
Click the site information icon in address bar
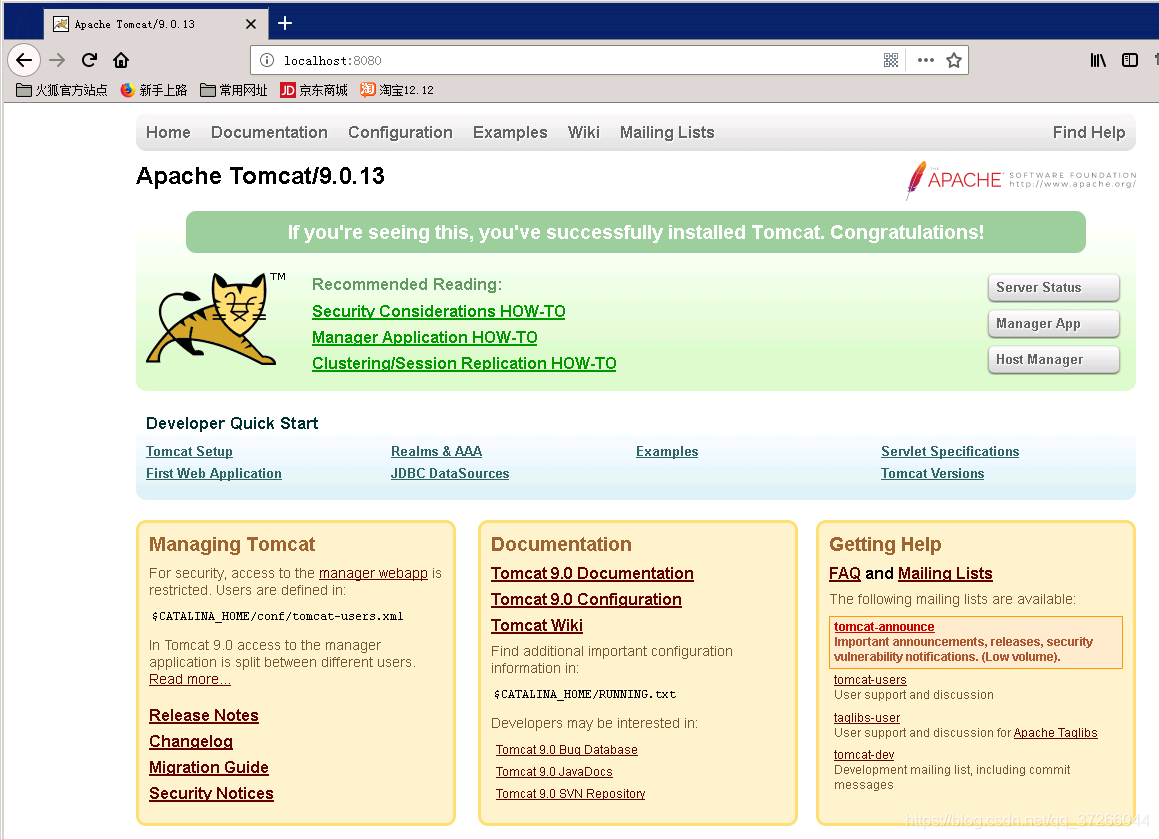click(x=267, y=60)
